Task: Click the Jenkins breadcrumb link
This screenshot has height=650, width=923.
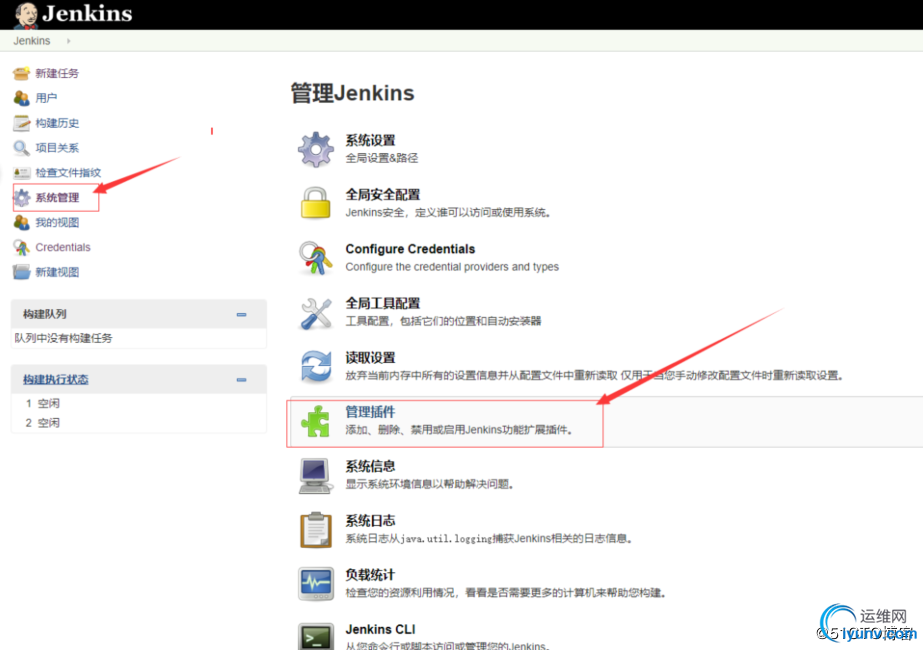Action: coord(32,41)
